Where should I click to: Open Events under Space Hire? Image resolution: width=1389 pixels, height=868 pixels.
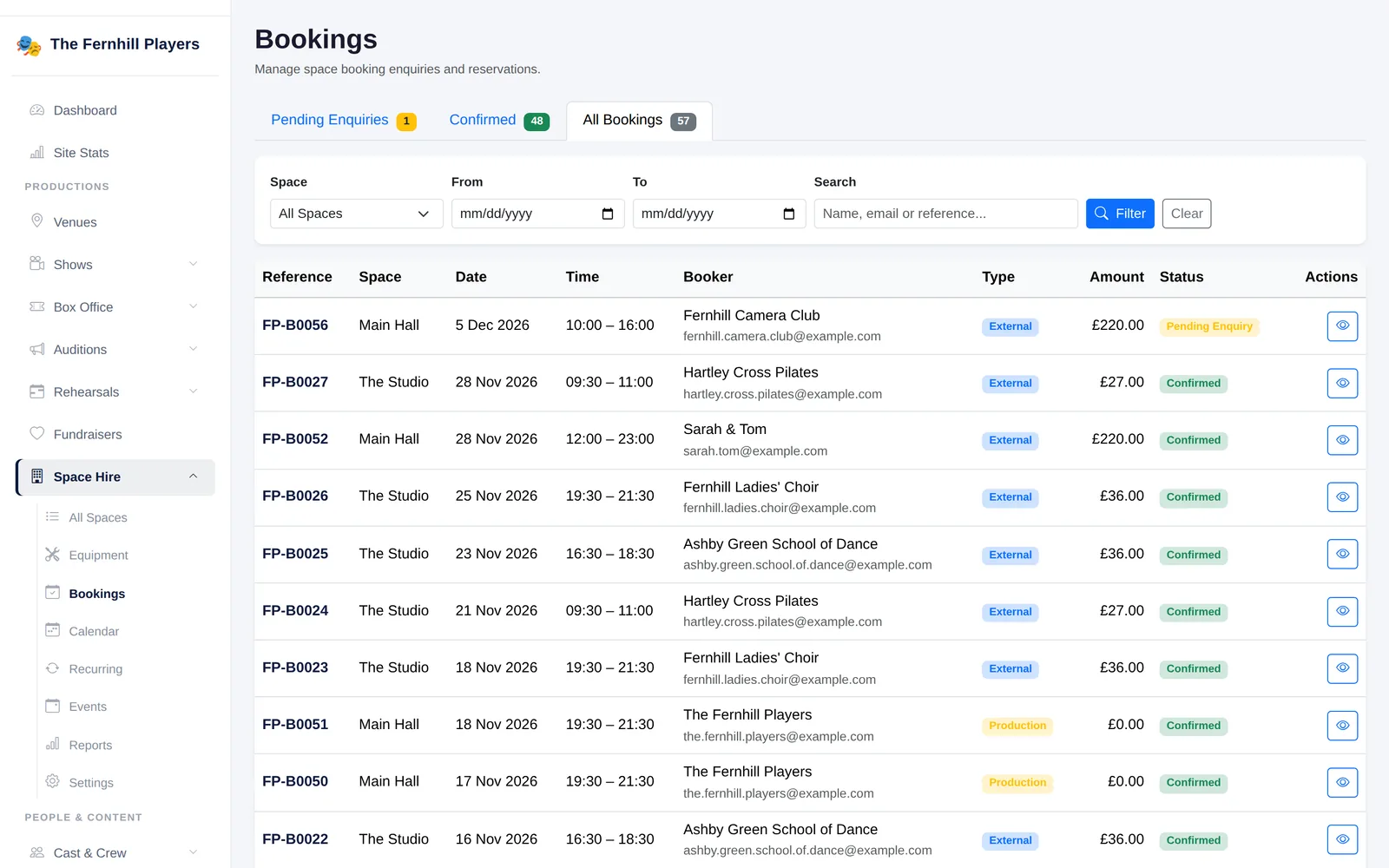(x=127, y=707)
